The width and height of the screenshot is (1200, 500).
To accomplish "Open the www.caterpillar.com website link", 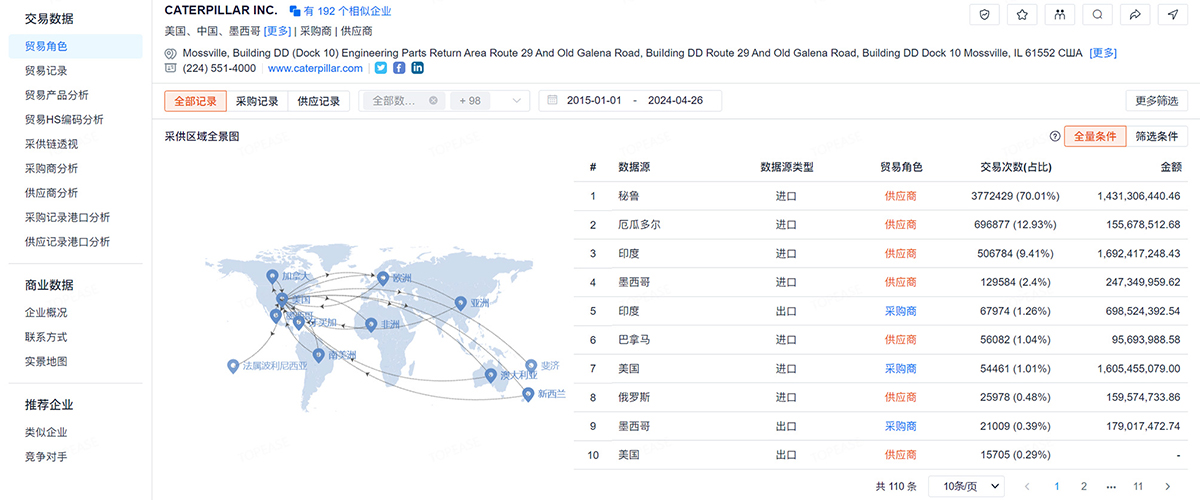I will (x=315, y=68).
